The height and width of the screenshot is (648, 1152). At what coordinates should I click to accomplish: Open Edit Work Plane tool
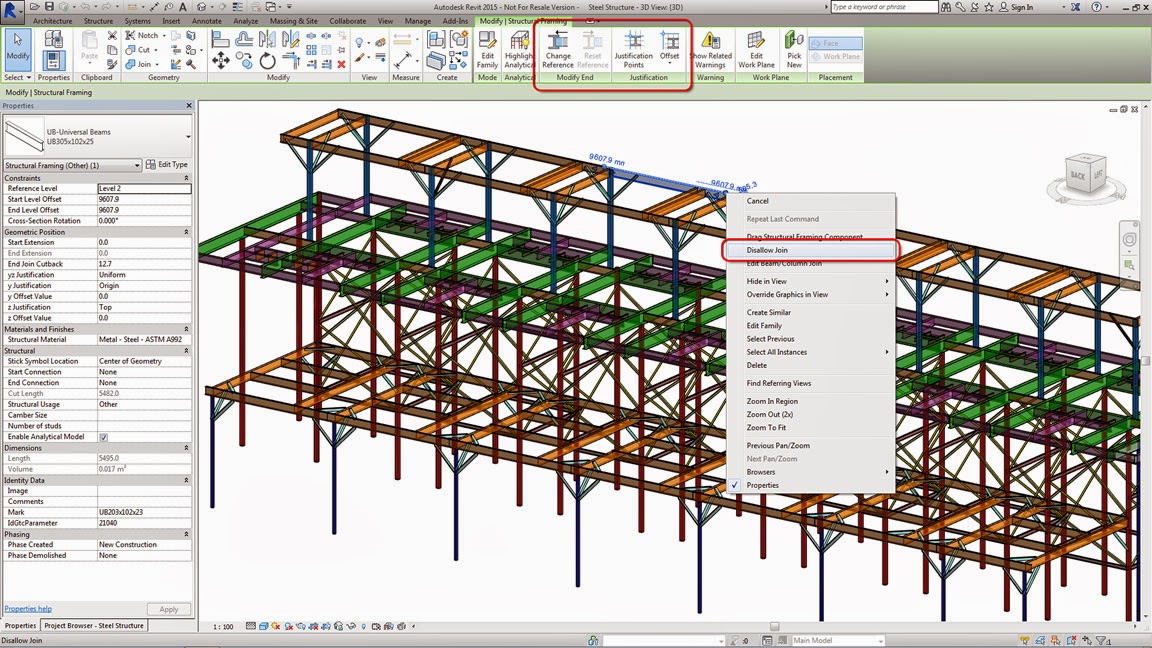click(x=756, y=50)
